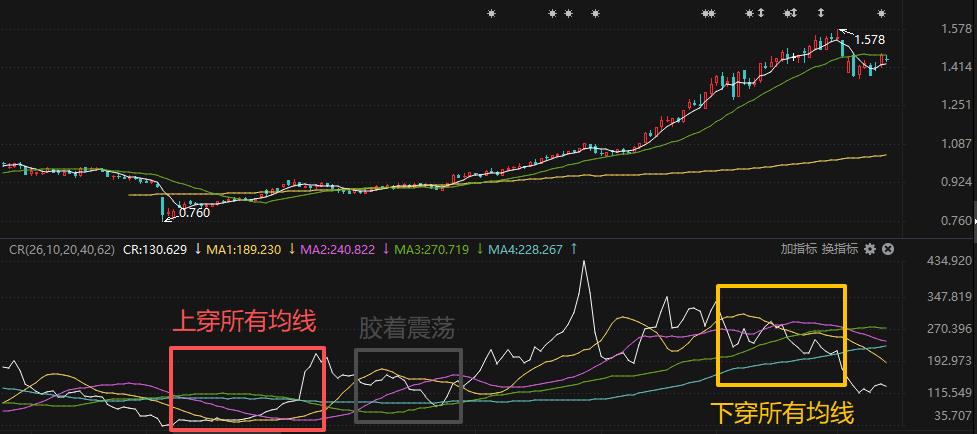
Task: Click the gray 胶着震荡 annotation text
Action: click(407, 329)
